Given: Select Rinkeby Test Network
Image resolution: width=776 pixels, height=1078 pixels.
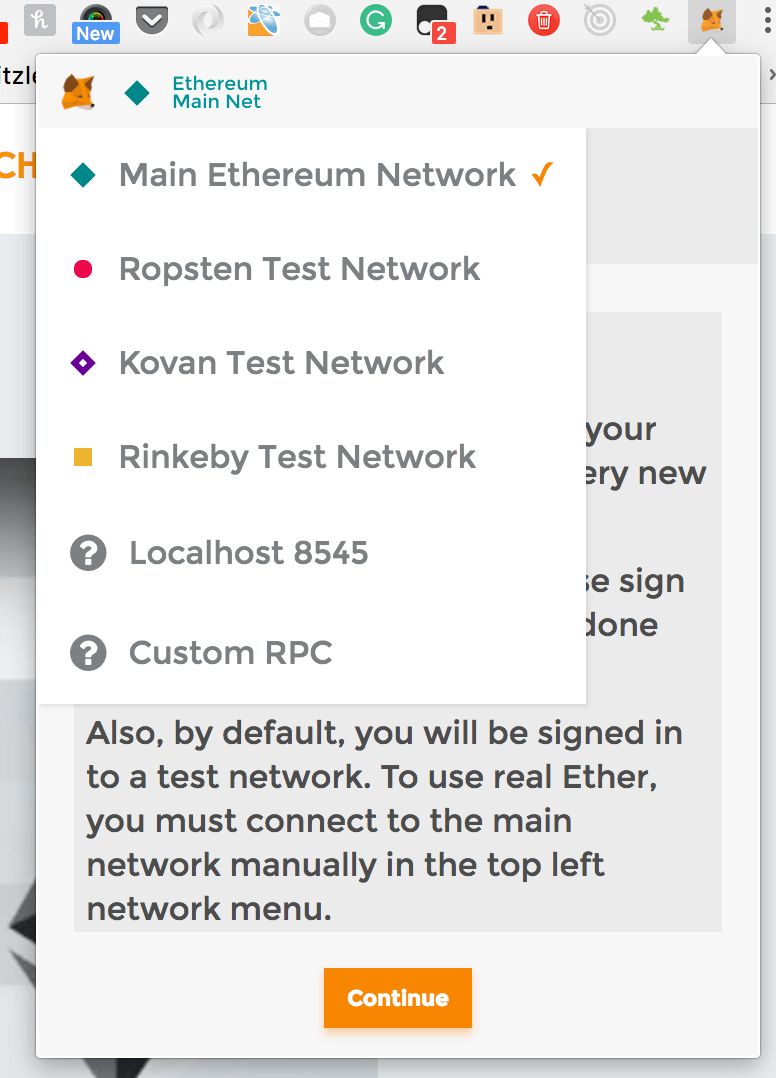Looking at the screenshot, I should 311,456.
